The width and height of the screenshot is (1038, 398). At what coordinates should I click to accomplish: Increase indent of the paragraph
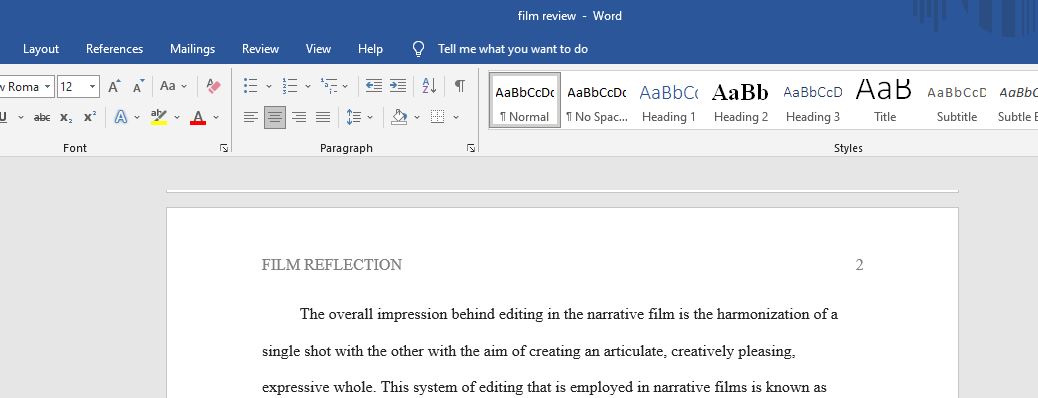pos(398,85)
